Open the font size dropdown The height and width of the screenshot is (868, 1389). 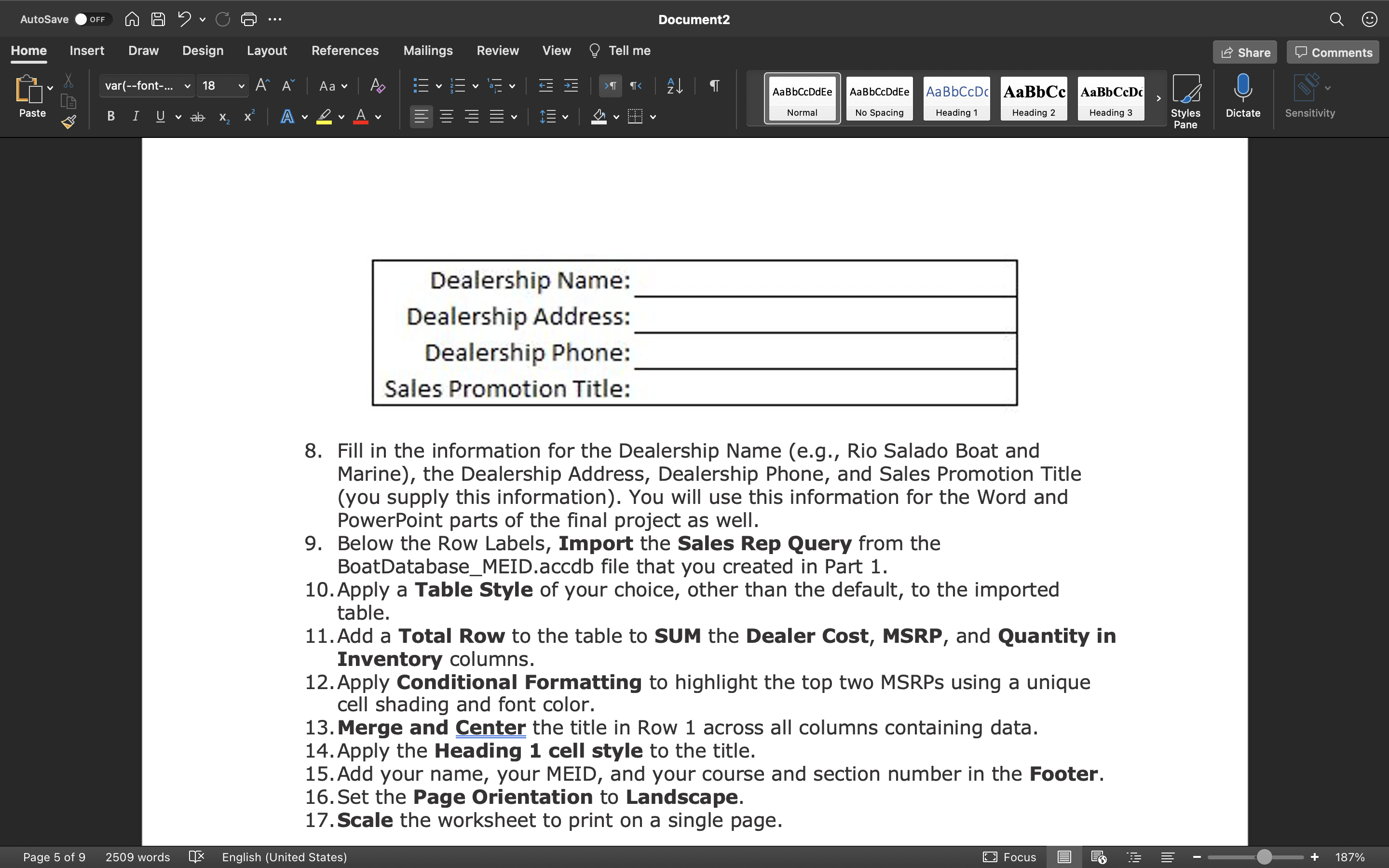click(241, 86)
